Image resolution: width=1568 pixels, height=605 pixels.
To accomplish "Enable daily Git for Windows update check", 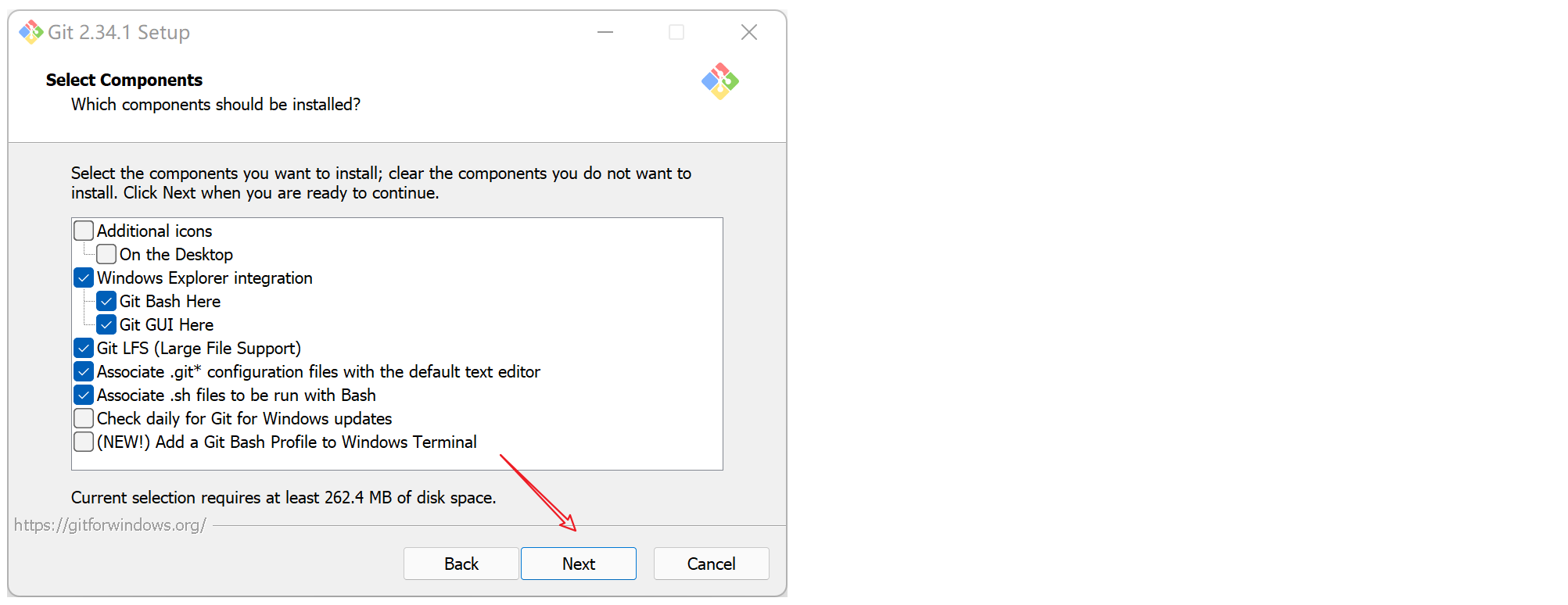I will 84,418.
